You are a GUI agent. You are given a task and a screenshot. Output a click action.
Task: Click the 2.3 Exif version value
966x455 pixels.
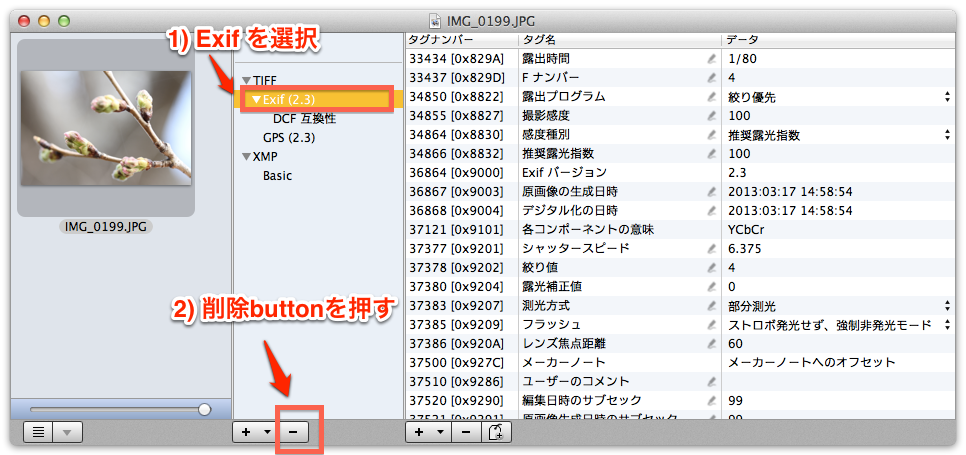[736, 173]
